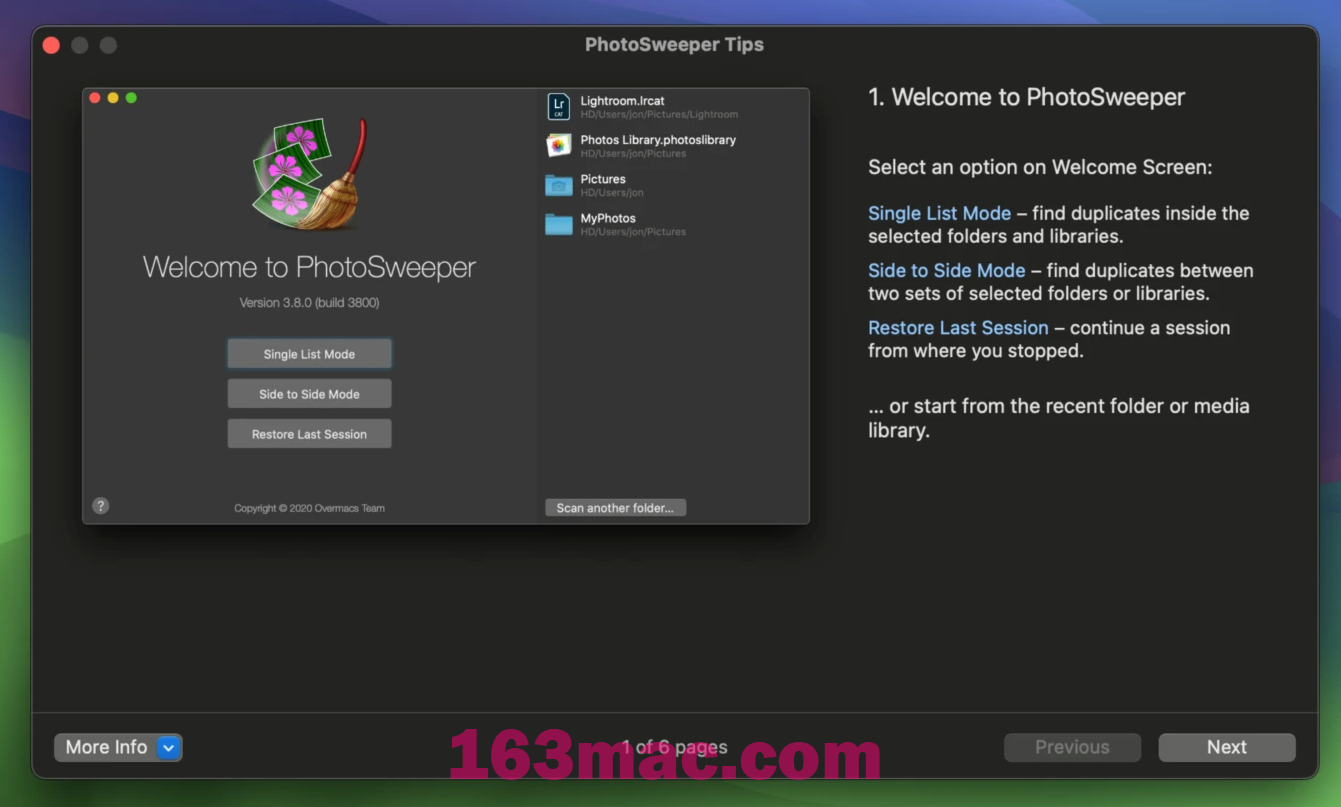Select Single List Mode in welcome screenshot
Image resolution: width=1341 pixels, height=807 pixels.
point(309,354)
